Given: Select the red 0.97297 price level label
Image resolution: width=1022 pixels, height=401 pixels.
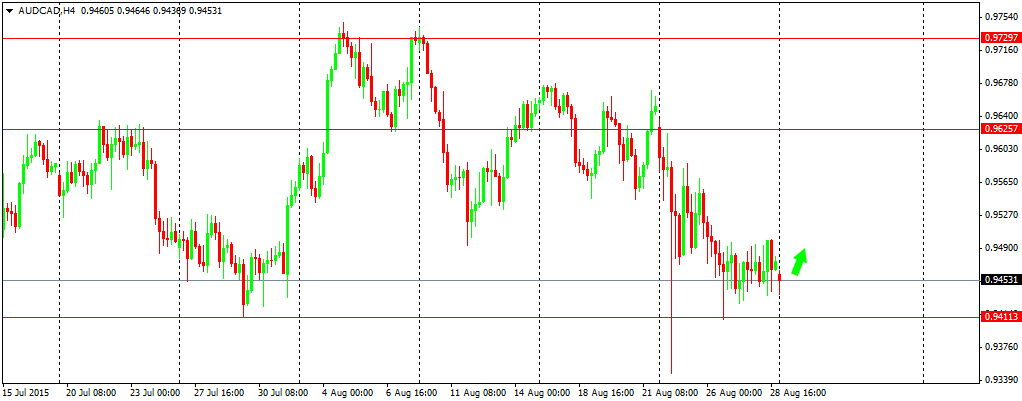Looking at the screenshot, I should pyautogui.click(x=1000, y=38).
